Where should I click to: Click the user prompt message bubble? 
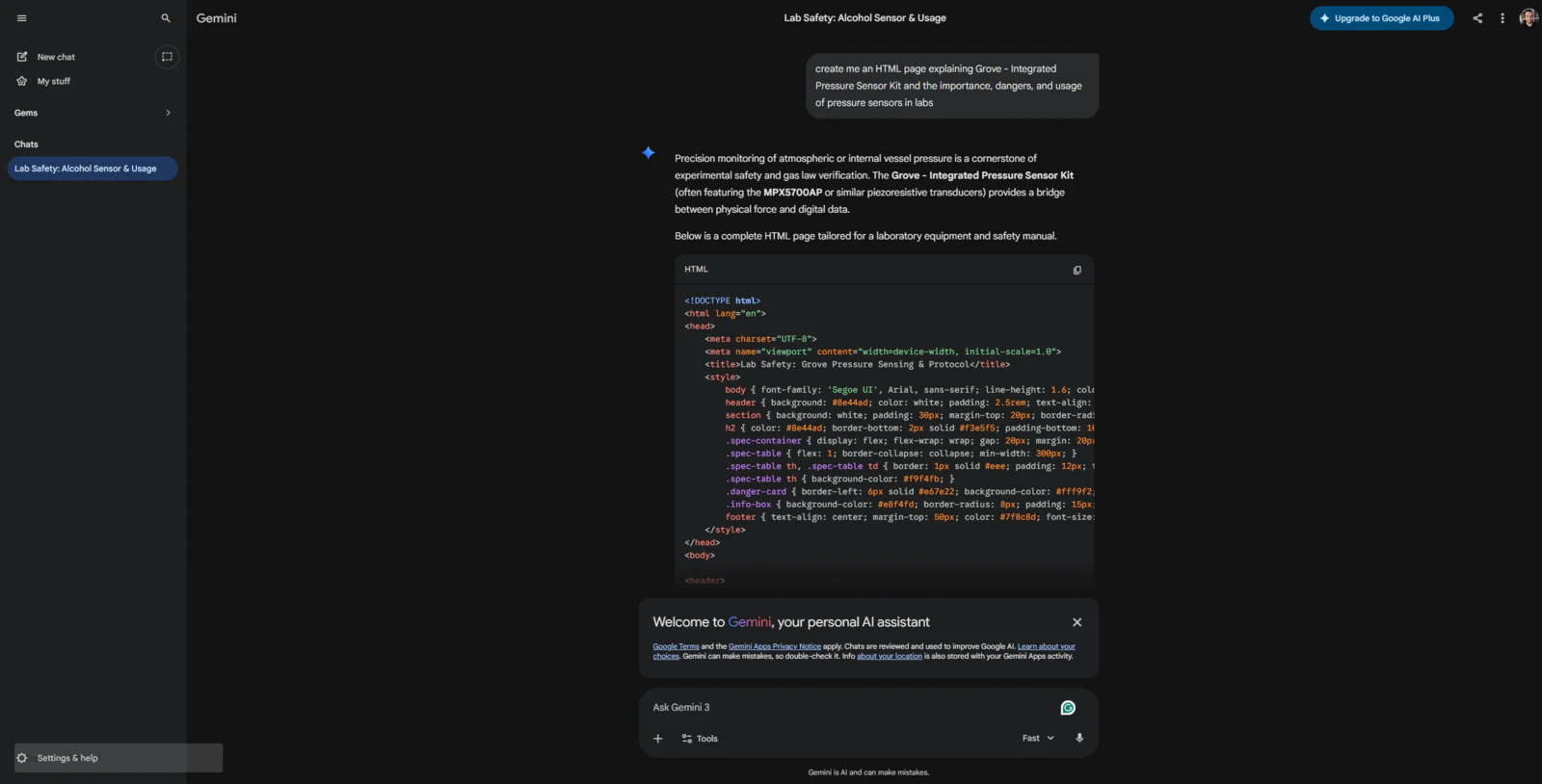pos(952,86)
